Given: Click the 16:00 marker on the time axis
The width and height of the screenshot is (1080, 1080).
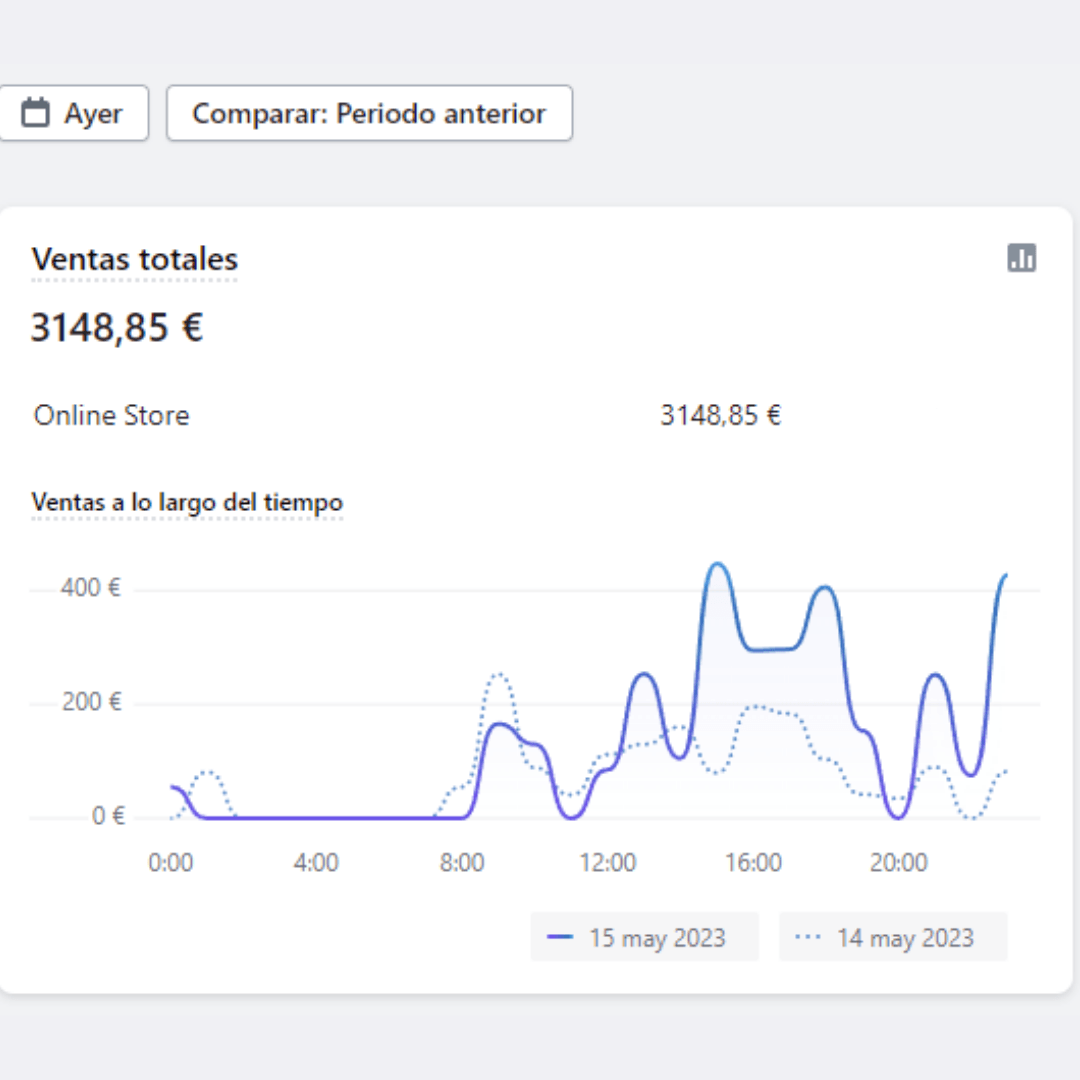Looking at the screenshot, I should pyautogui.click(x=753, y=862).
